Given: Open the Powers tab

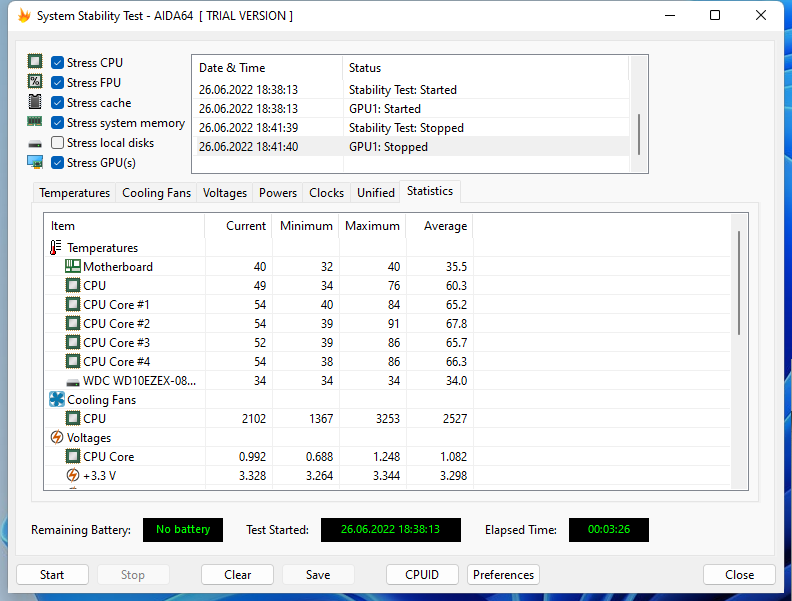Looking at the screenshot, I should click(x=278, y=193).
